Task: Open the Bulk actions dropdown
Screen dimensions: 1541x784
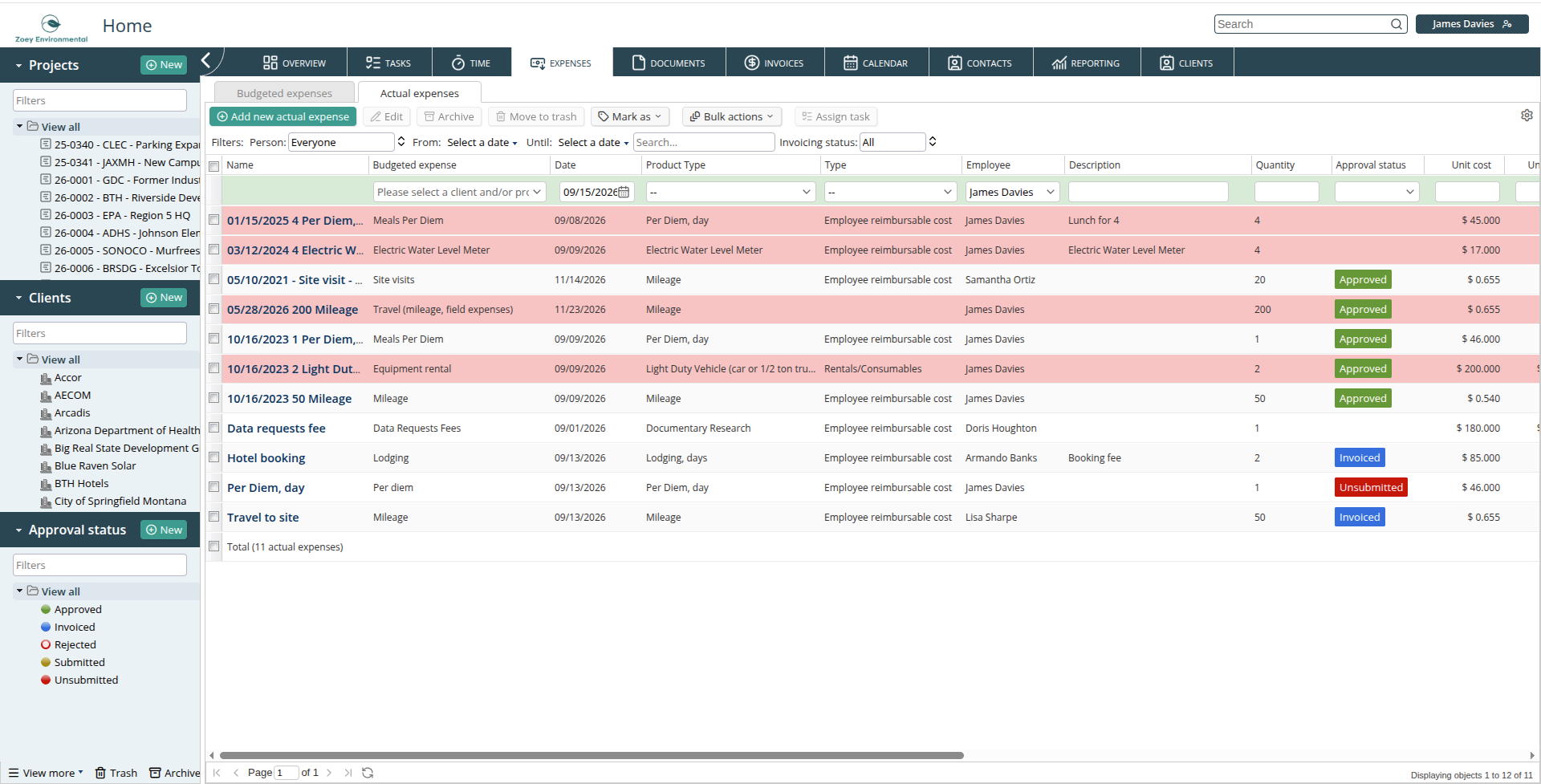Action: click(x=732, y=116)
